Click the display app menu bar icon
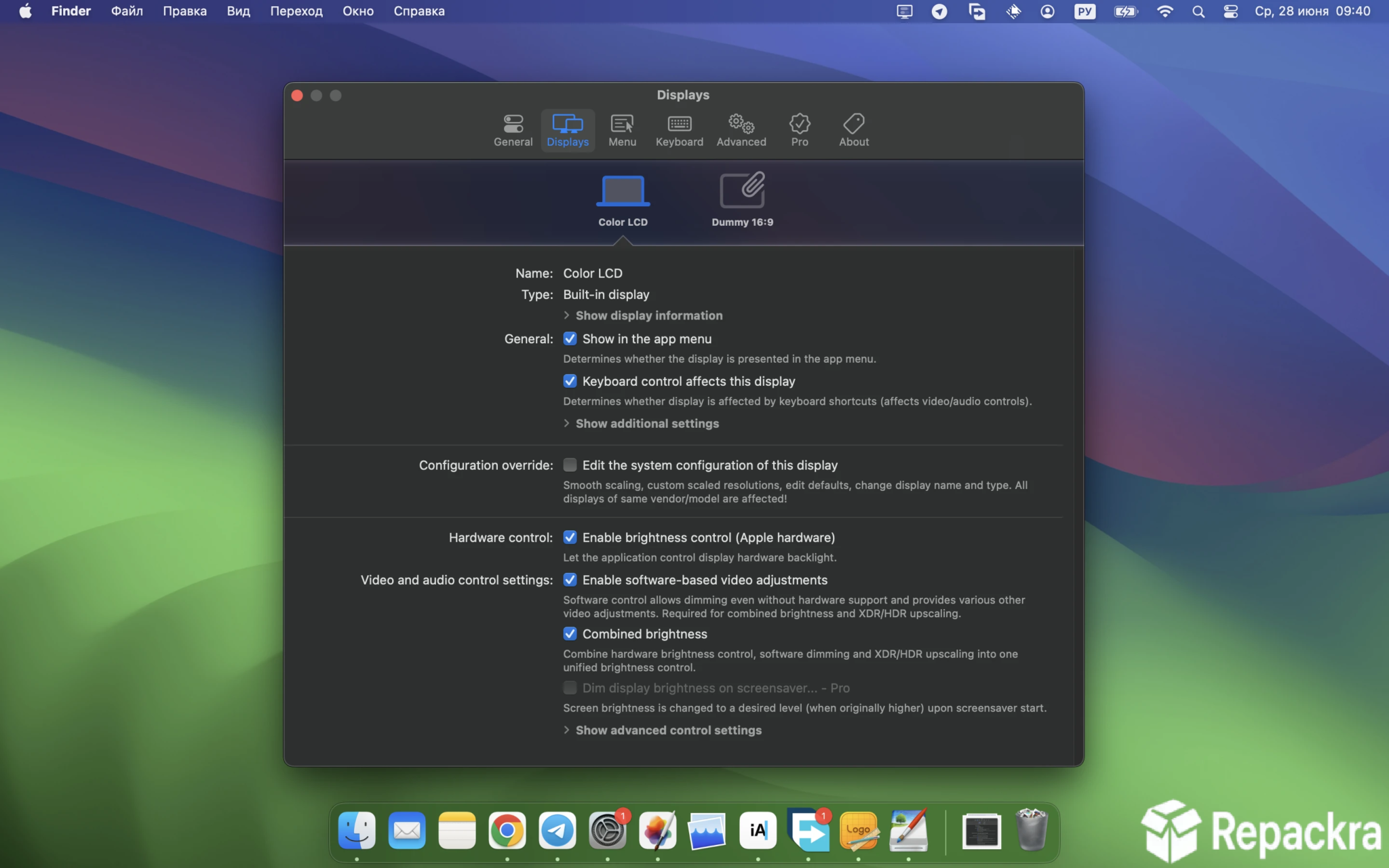This screenshot has width=1389, height=868. [x=904, y=12]
